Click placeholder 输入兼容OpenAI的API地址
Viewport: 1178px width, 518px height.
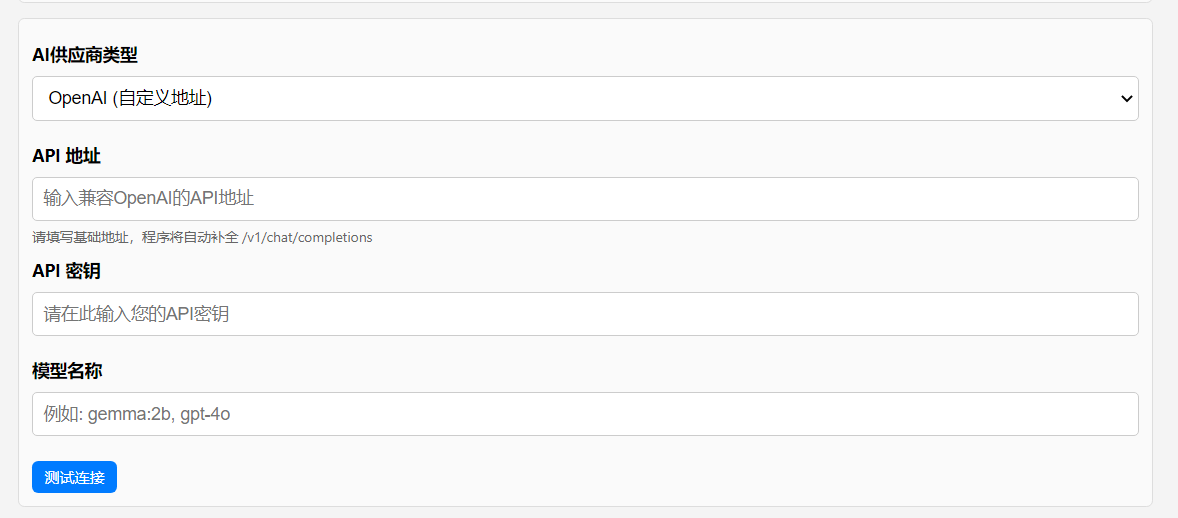point(149,198)
